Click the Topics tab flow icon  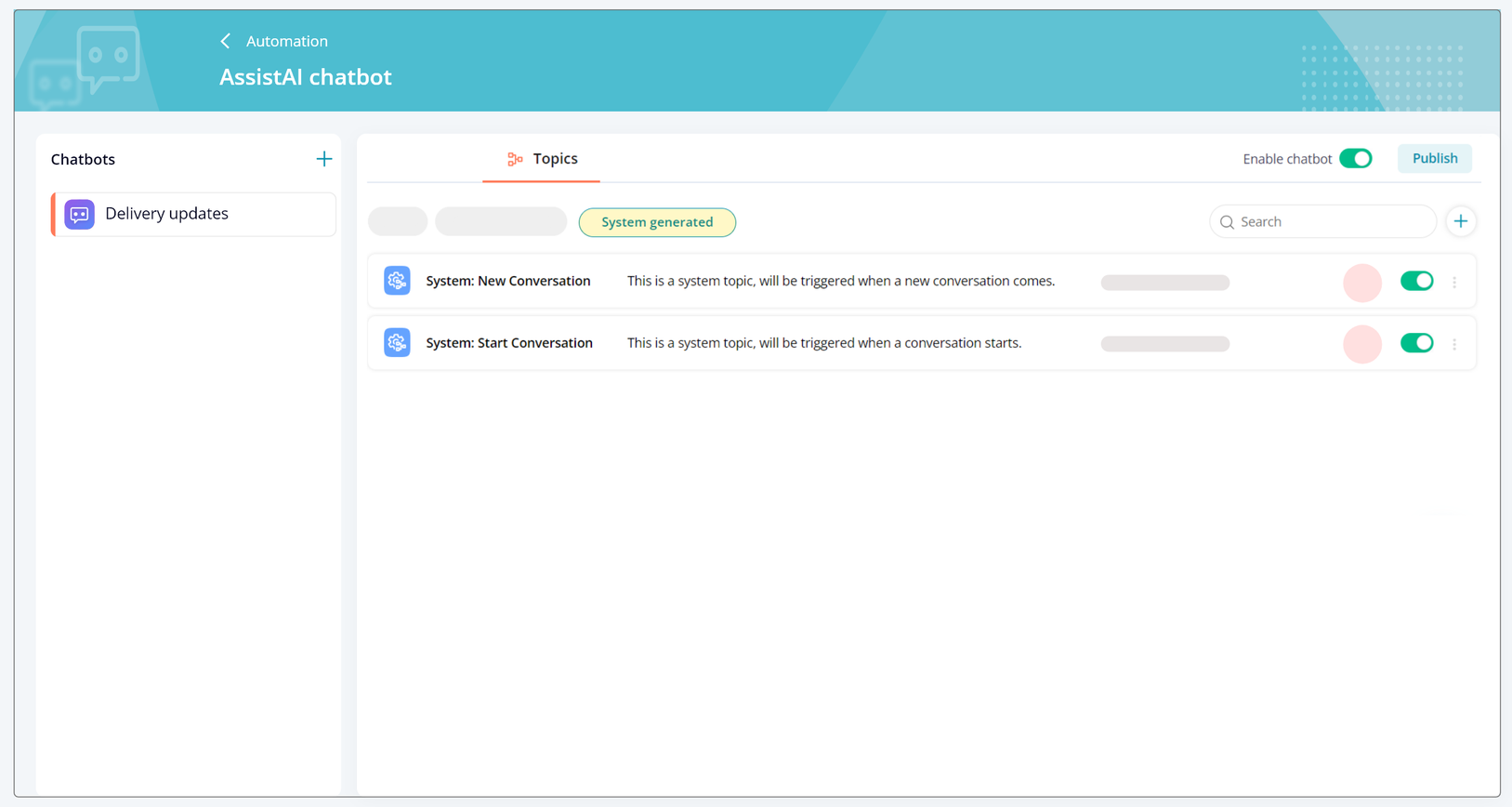(515, 159)
